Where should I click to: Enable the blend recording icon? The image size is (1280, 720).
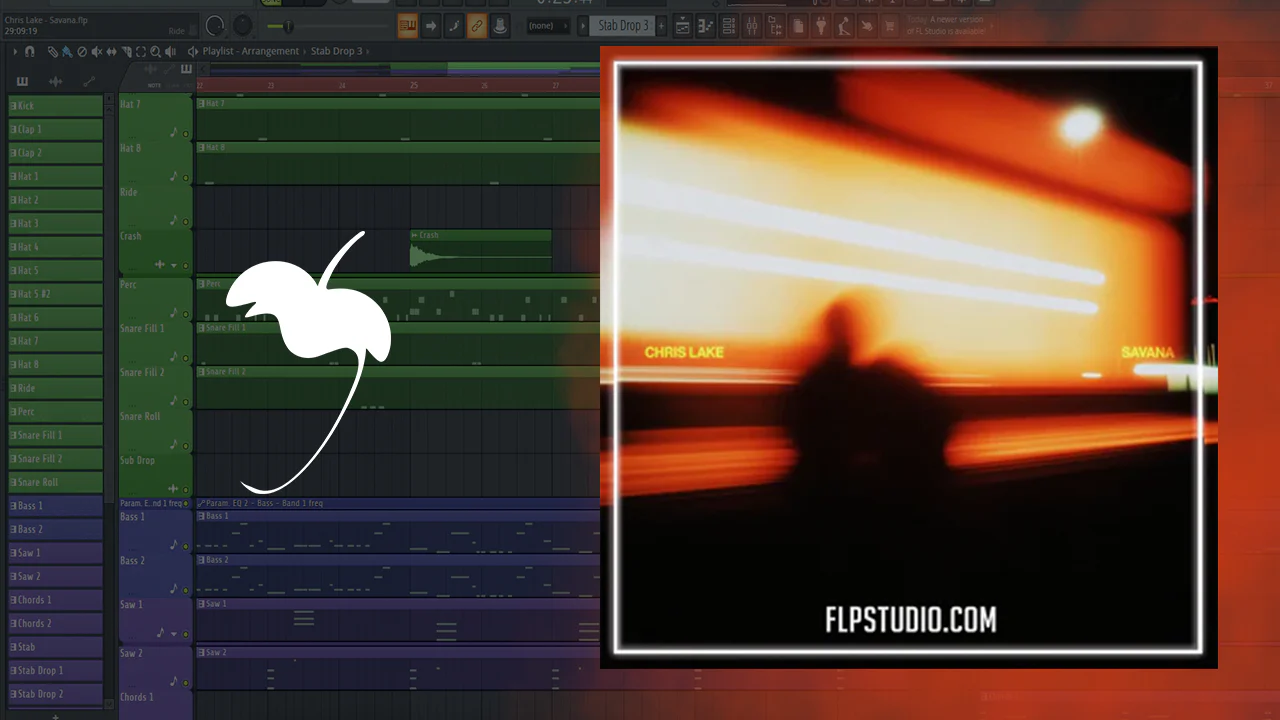pyautogui.click(x=454, y=26)
